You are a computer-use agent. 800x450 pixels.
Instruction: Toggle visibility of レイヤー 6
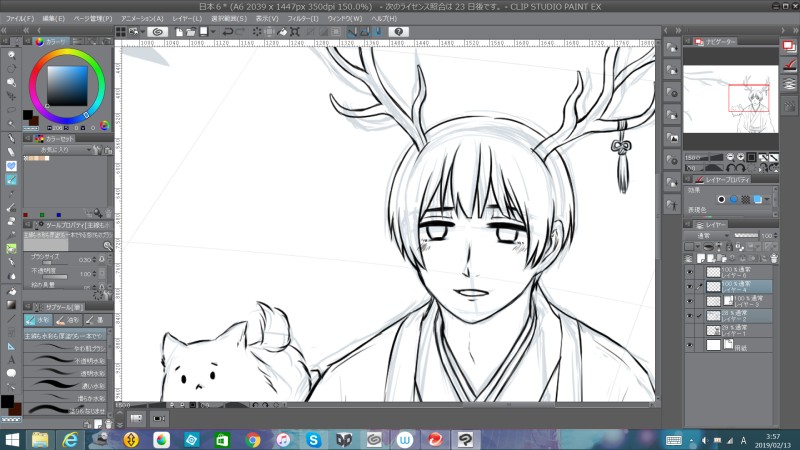[x=690, y=272]
